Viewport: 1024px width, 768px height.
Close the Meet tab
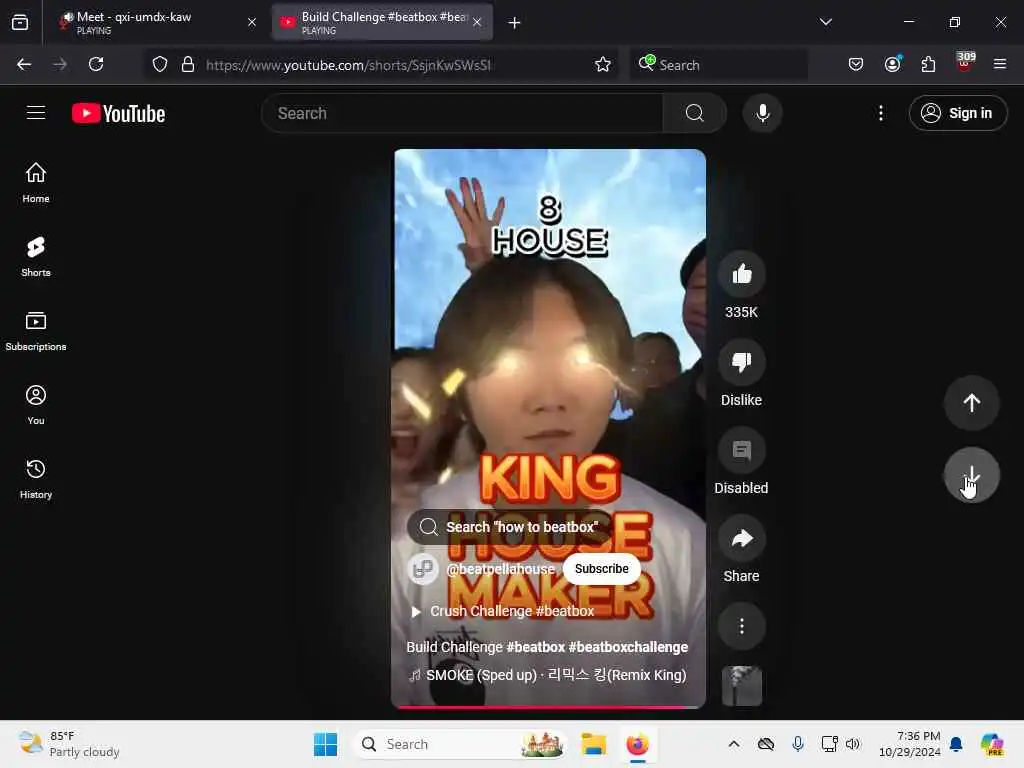[x=252, y=22]
